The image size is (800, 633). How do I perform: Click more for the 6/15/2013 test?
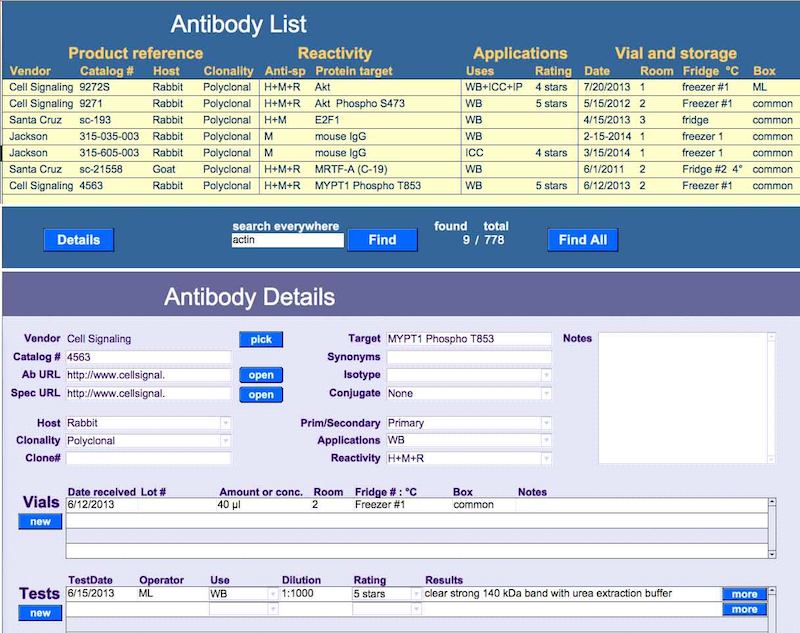tap(744, 594)
